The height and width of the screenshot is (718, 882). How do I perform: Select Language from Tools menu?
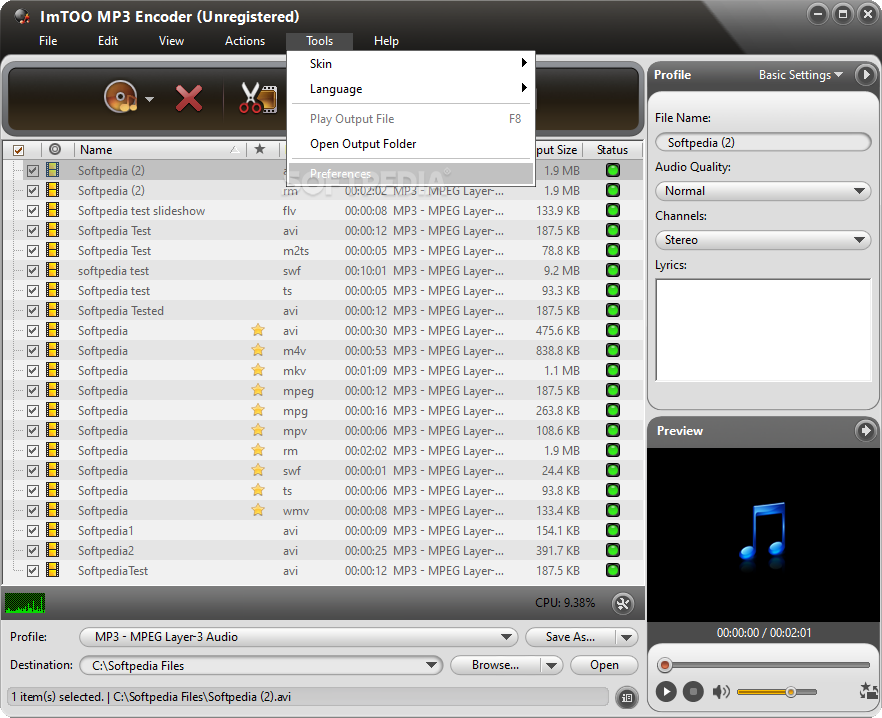411,89
